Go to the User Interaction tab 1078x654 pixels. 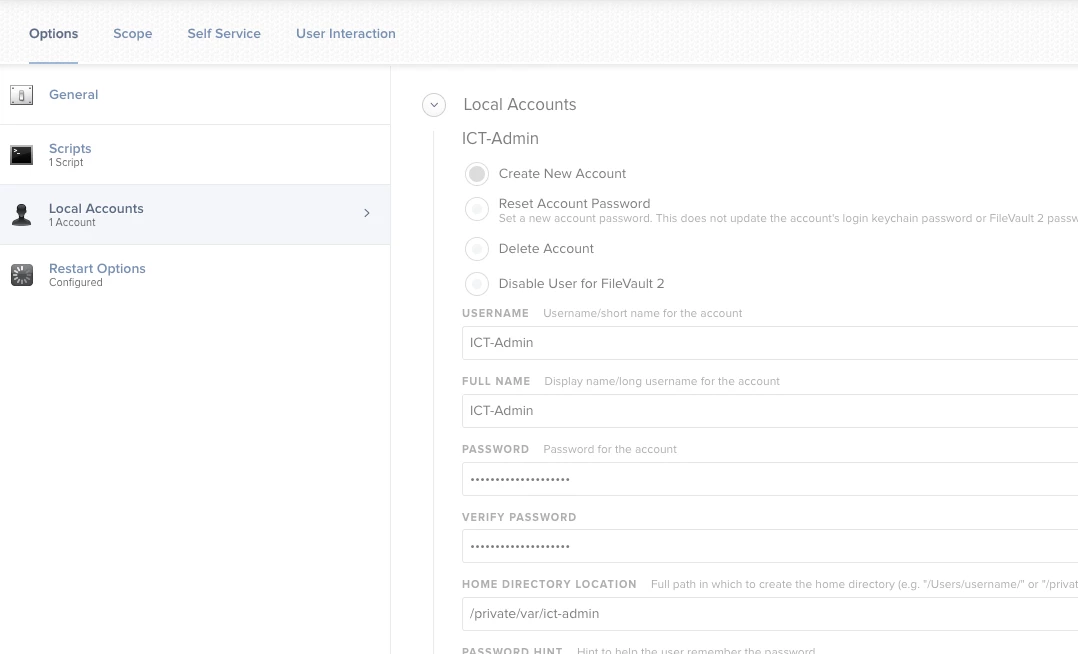click(x=346, y=34)
